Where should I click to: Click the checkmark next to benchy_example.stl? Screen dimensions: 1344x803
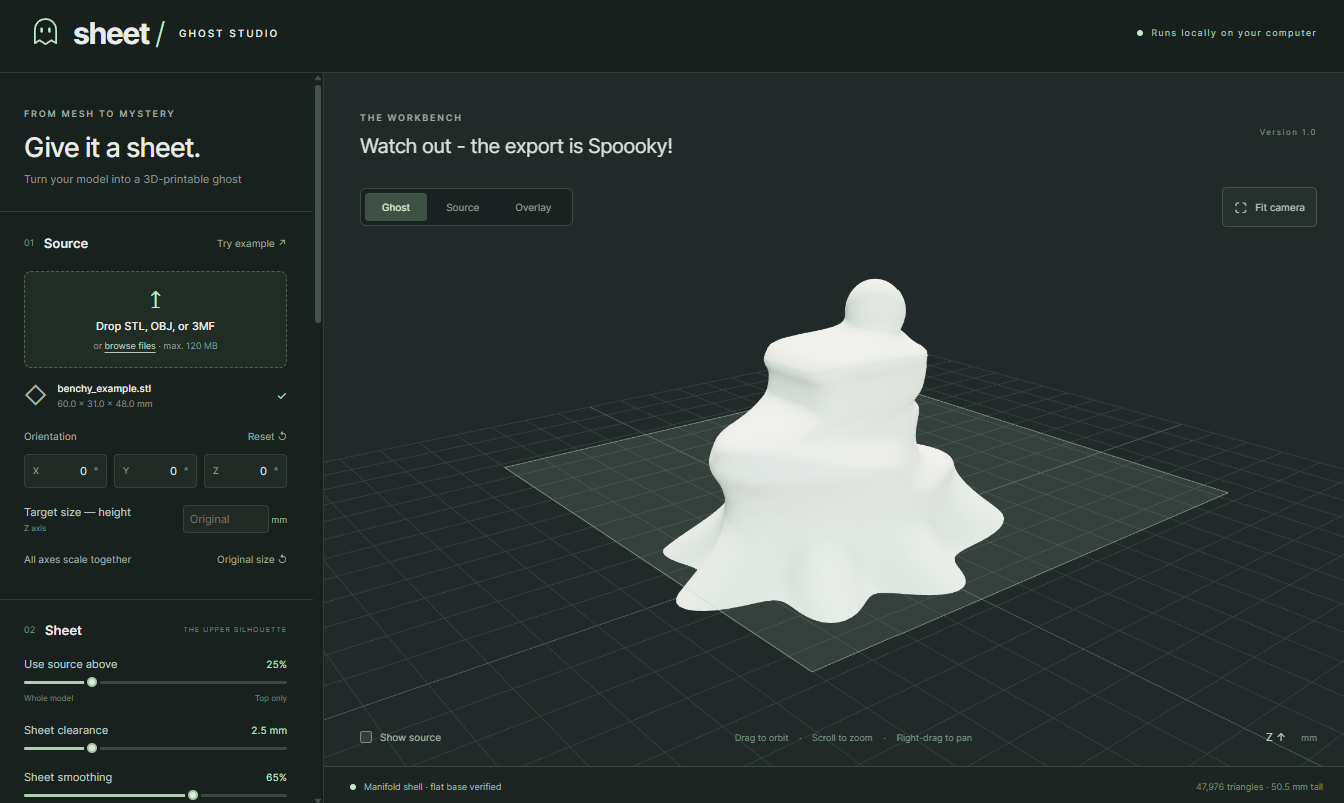(x=282, y=396)
